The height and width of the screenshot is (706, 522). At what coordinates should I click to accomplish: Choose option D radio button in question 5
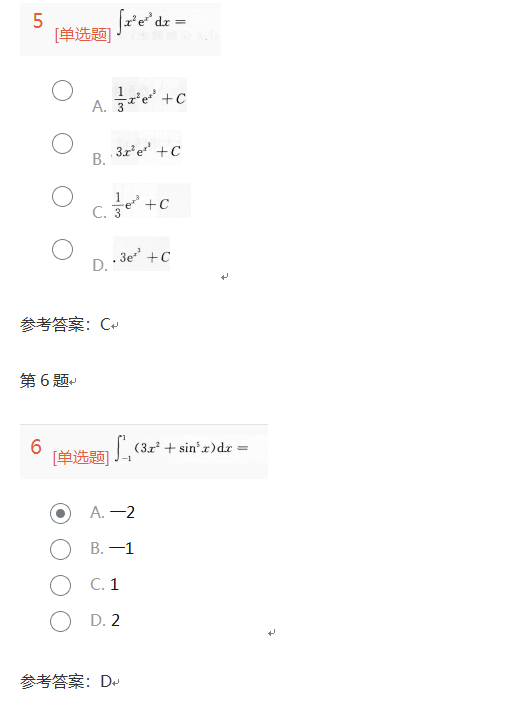click(62, 249)
